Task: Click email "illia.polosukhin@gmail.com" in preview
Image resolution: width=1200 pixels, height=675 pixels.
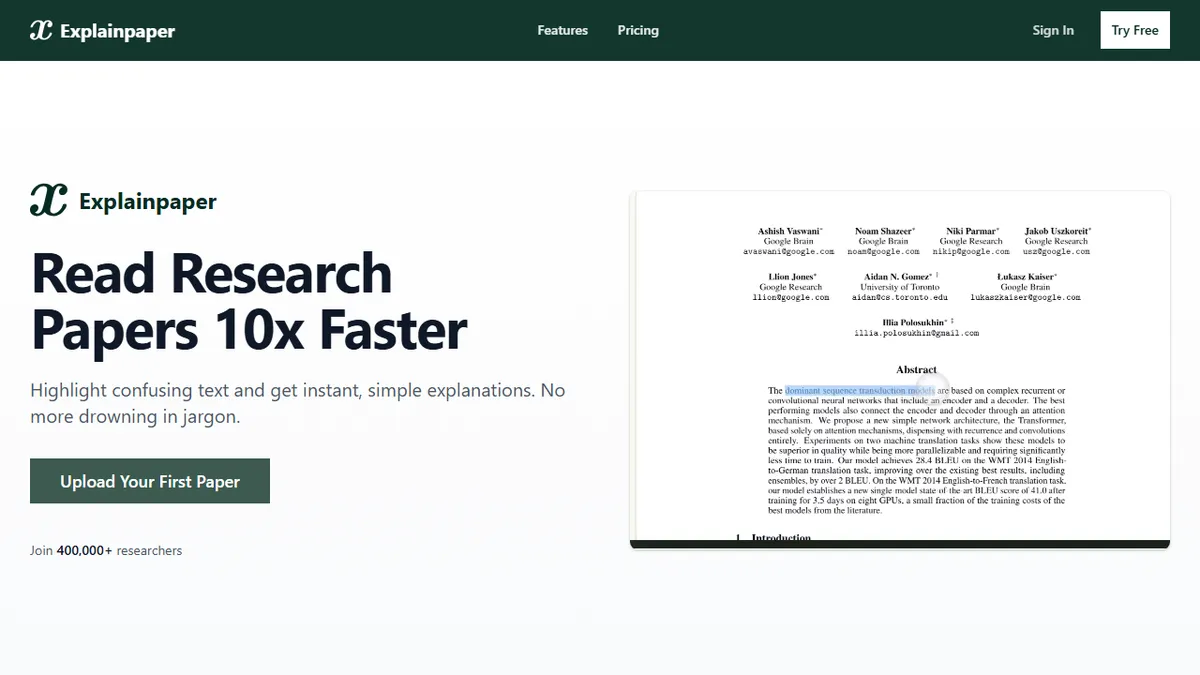Action: coord(917,333)
